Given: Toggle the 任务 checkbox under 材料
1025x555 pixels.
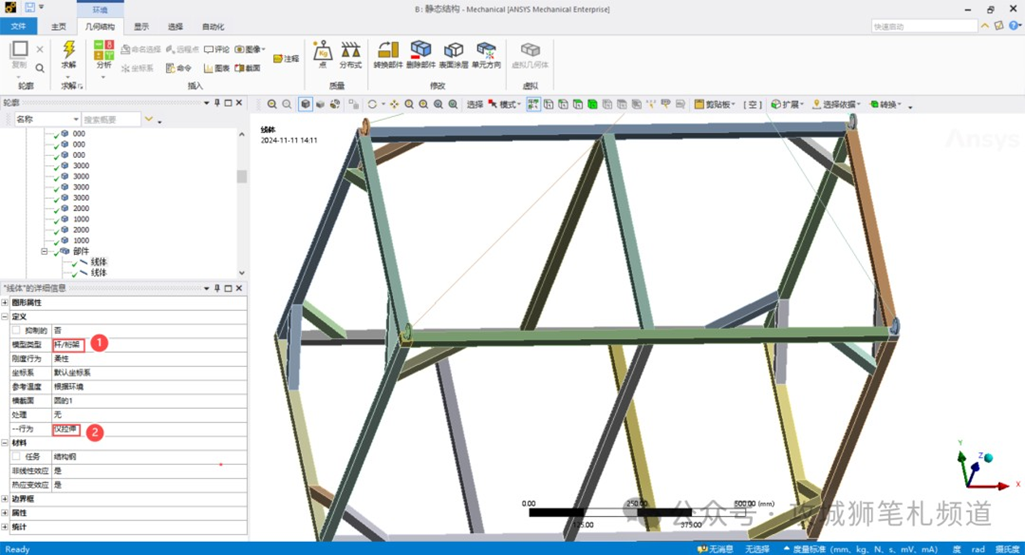Looking at the screenshot, I should 16,457.
